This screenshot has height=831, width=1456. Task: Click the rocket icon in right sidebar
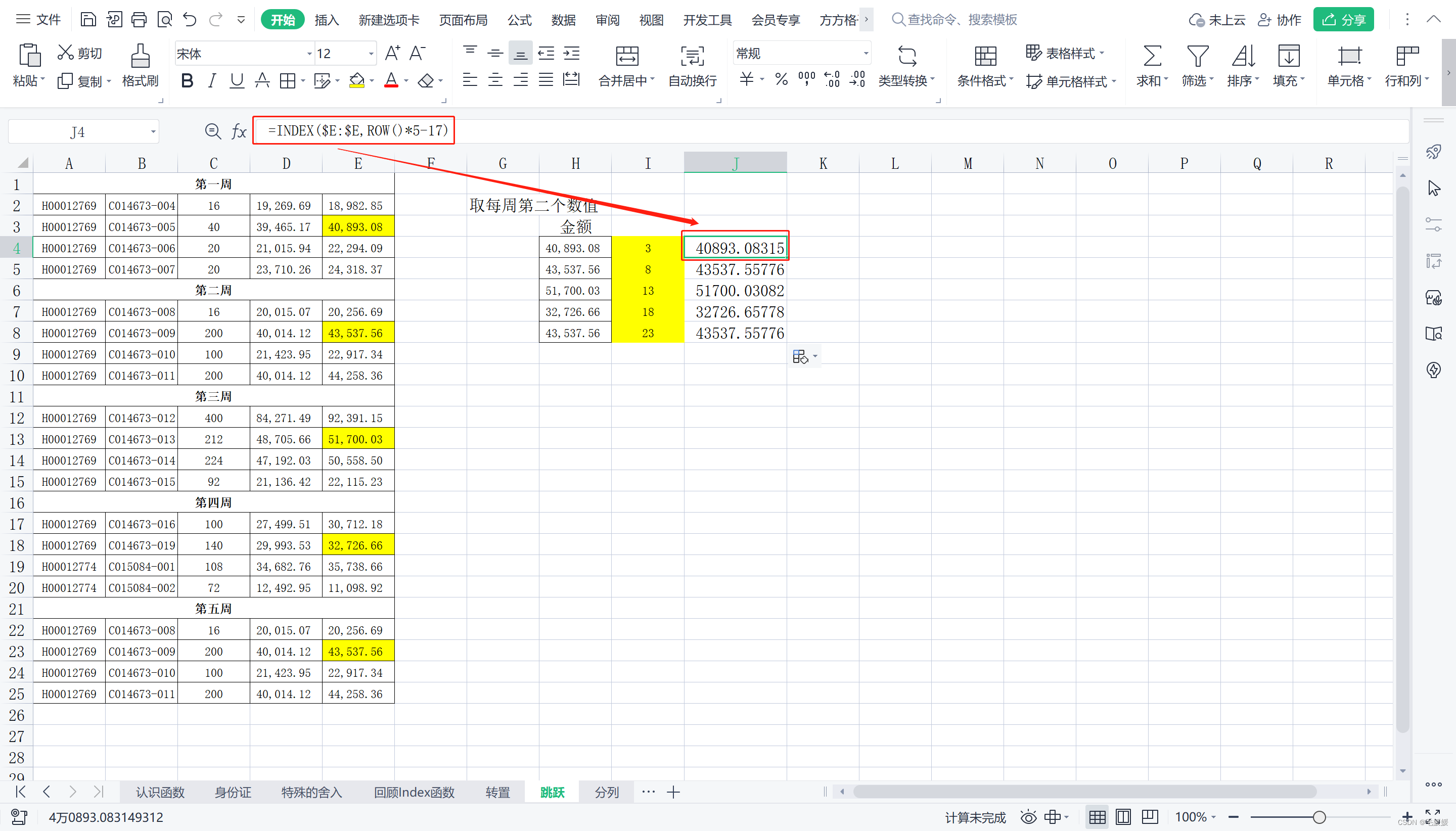[x=1433, y=152]
